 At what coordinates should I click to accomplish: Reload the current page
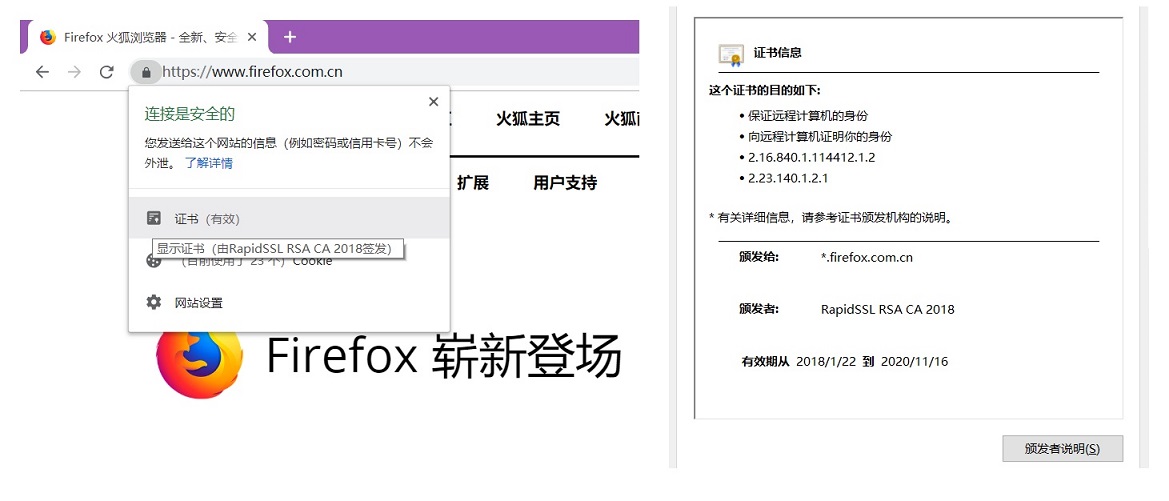[x=106, y=72]
